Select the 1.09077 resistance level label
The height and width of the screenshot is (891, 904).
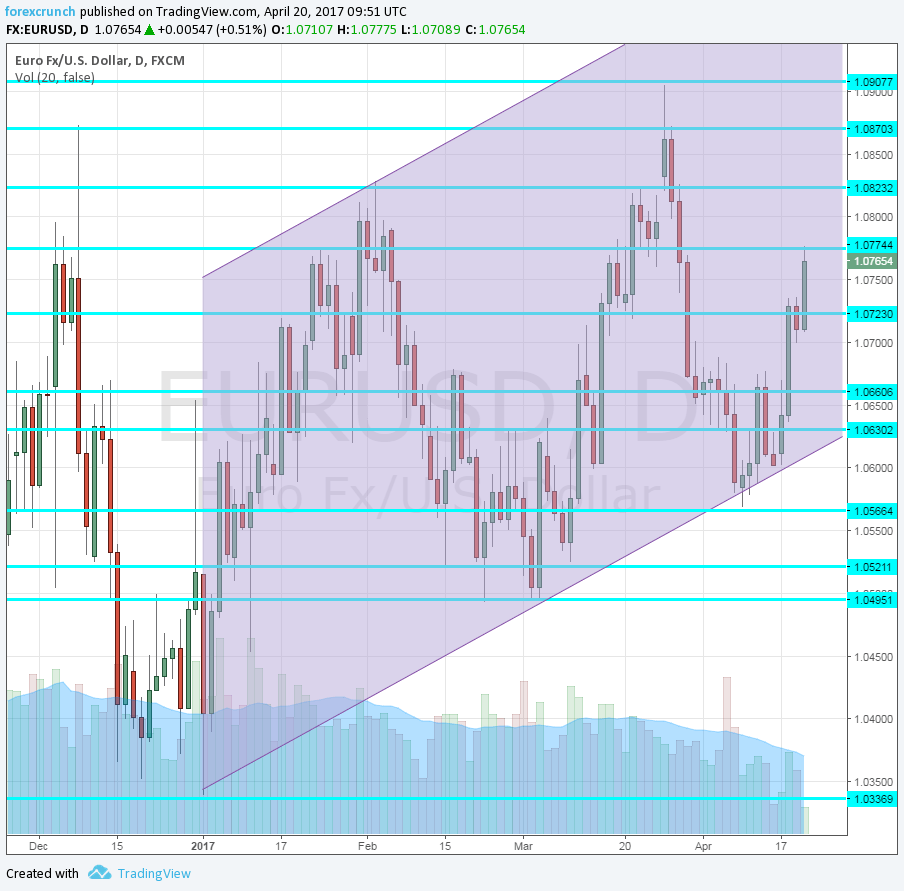click(870, 81)
